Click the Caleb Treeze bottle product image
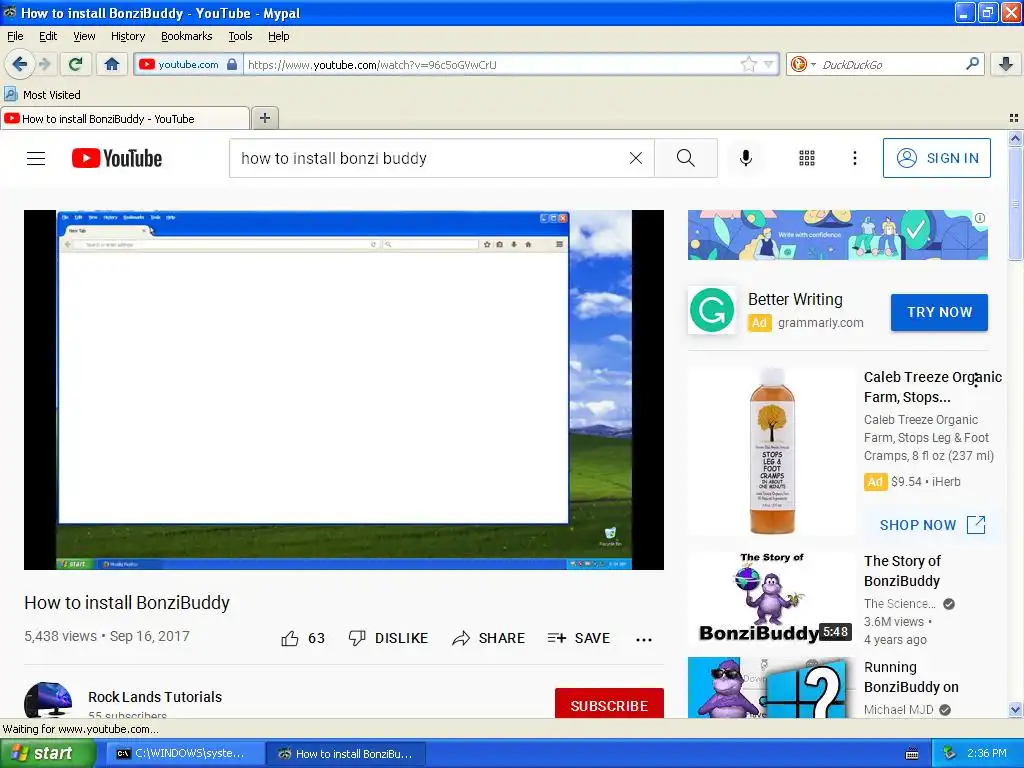This screenshot has width=1024, height=768. (x=772, y=451)
